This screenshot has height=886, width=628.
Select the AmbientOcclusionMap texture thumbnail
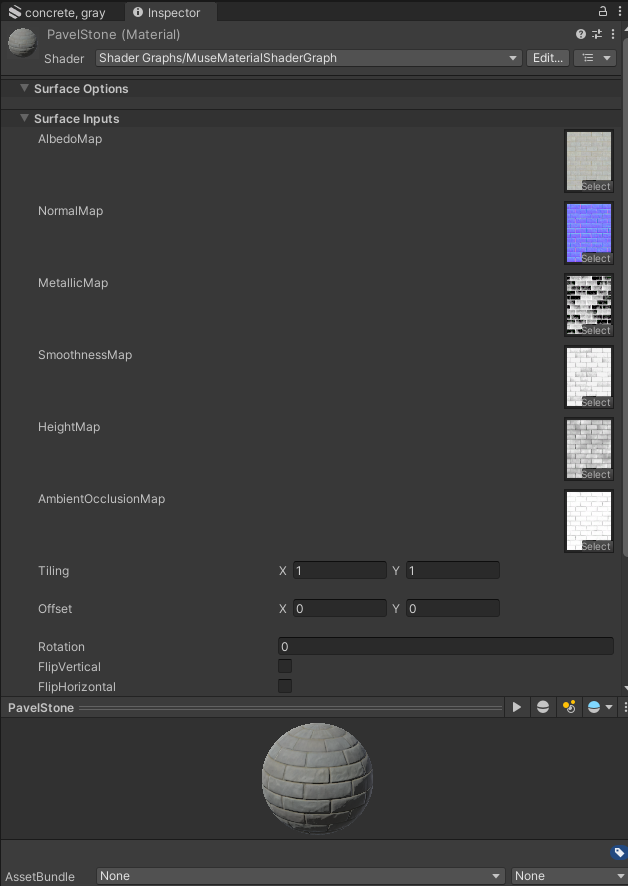[x=589, y=521]
